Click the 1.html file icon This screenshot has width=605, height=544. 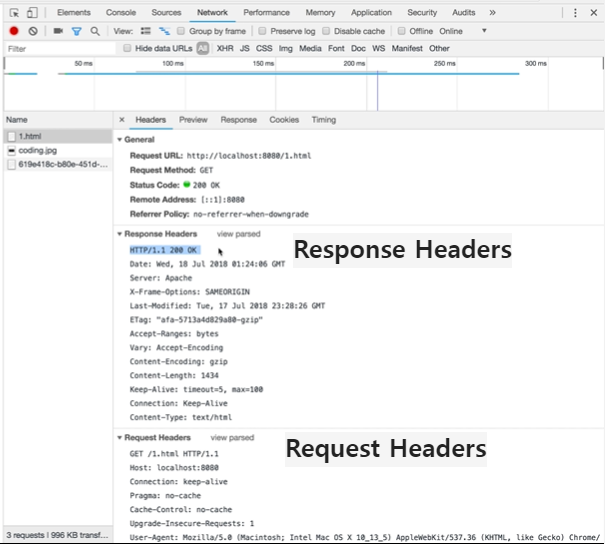pos(12,136)
